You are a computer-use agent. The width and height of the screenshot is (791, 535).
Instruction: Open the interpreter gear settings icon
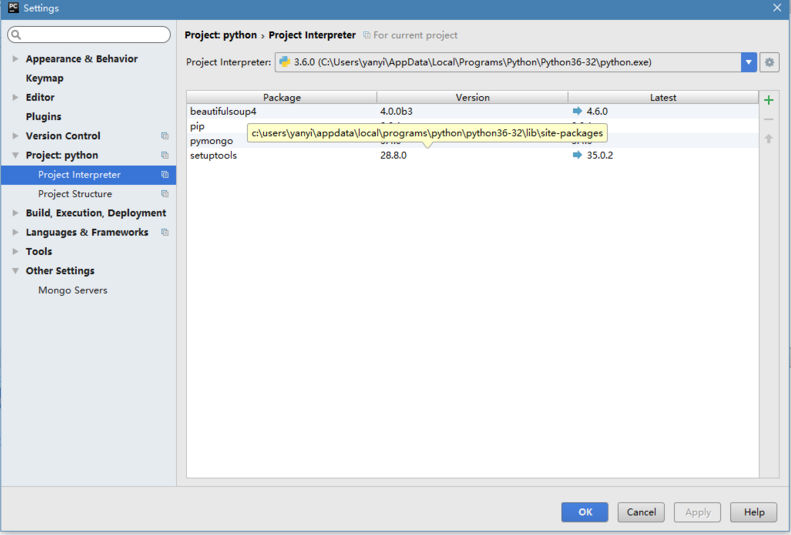click(769, 62)
